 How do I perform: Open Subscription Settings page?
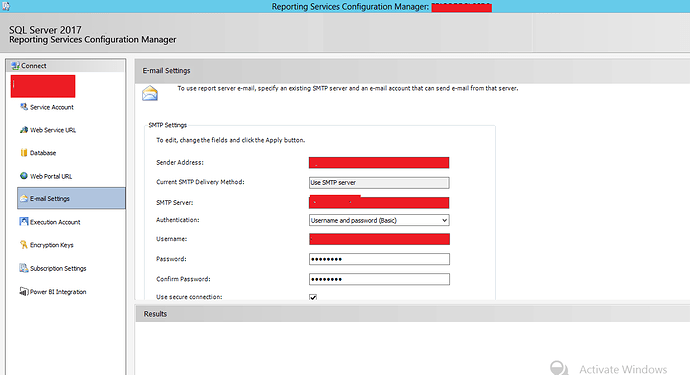click(x=58, y=268)
